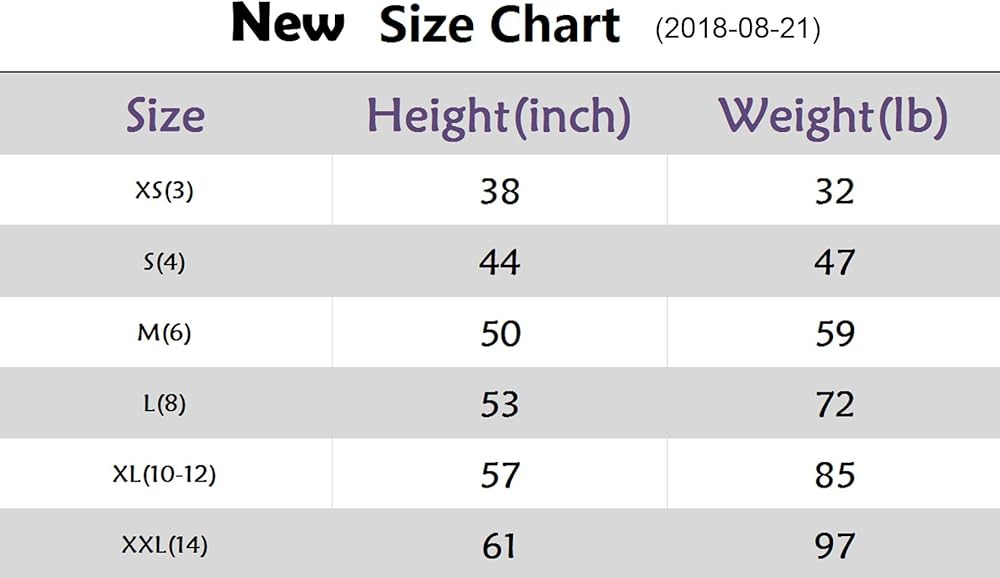Select the XL(10-12) size cell
This screenshot has height=578, width=1000.
(x=164, y=475)
